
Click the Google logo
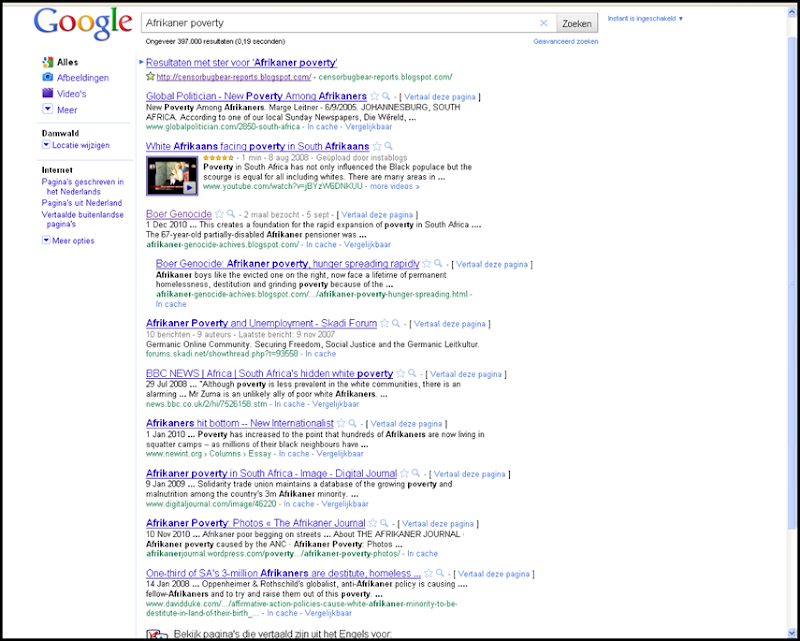click(83, 23)
